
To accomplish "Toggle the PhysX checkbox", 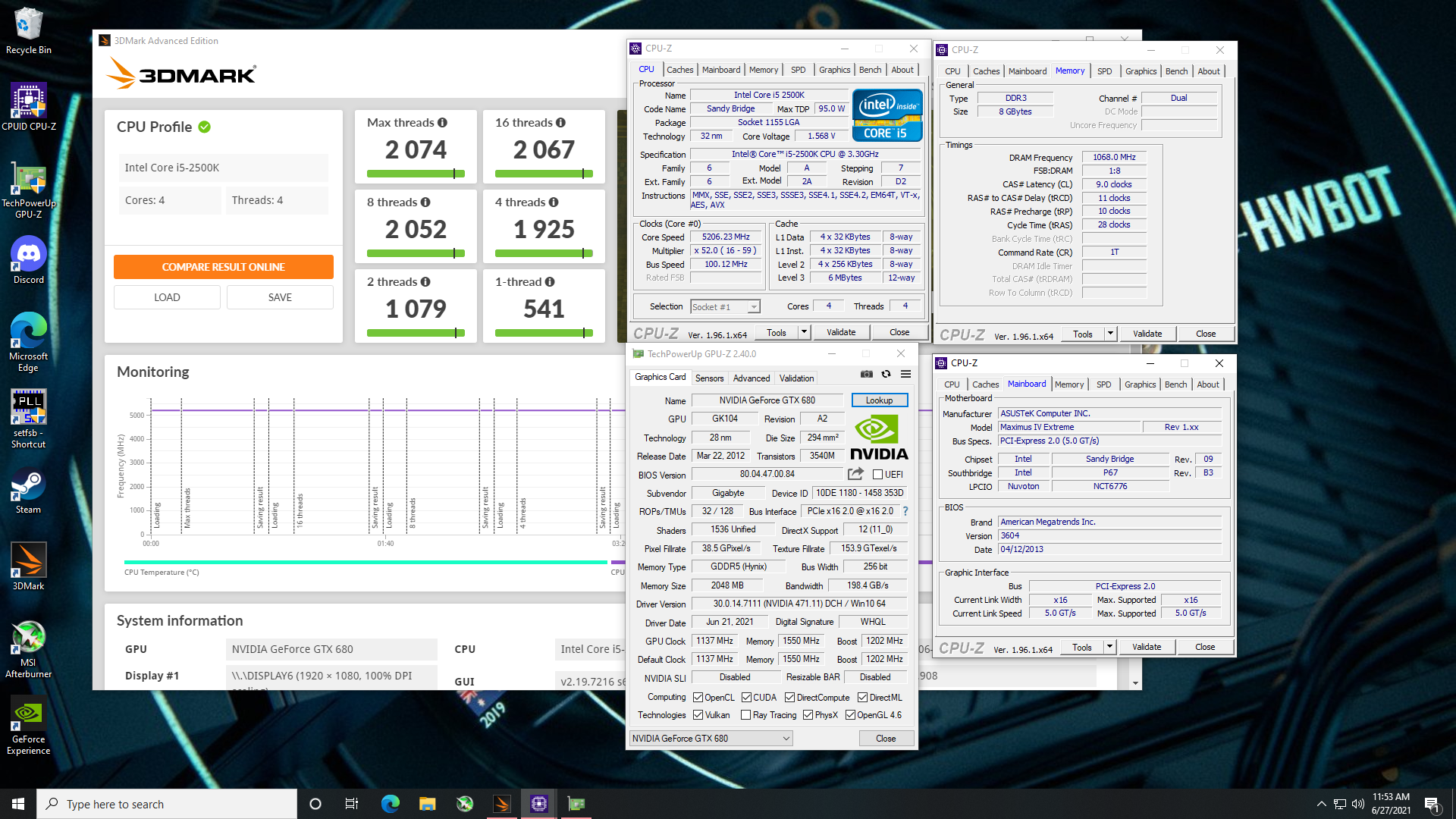I will (808, 715).
